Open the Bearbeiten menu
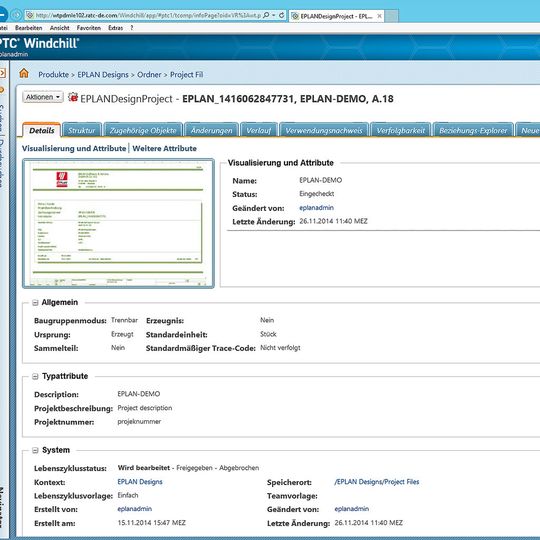 pos(29,28)
